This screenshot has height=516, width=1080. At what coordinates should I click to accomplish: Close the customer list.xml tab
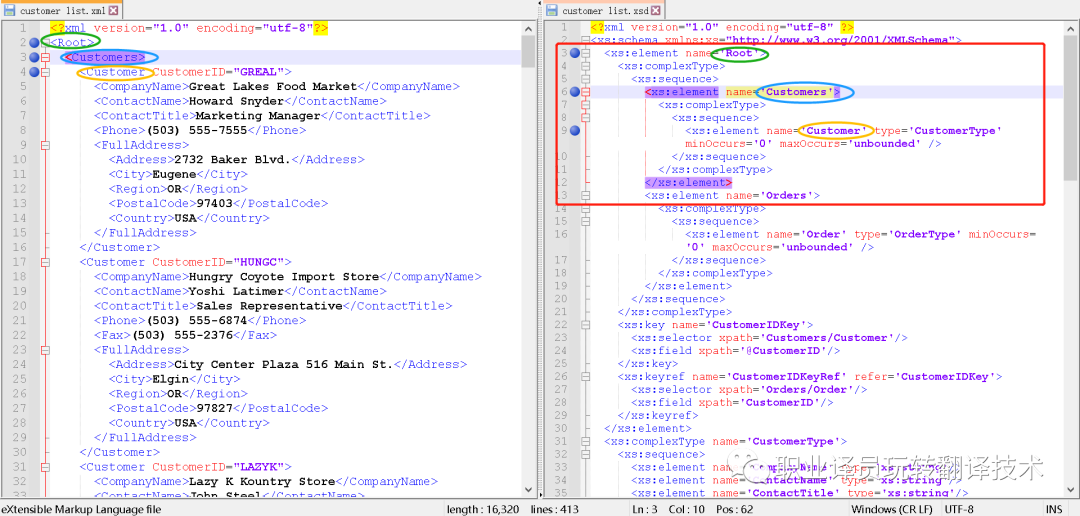pos(112,11)
